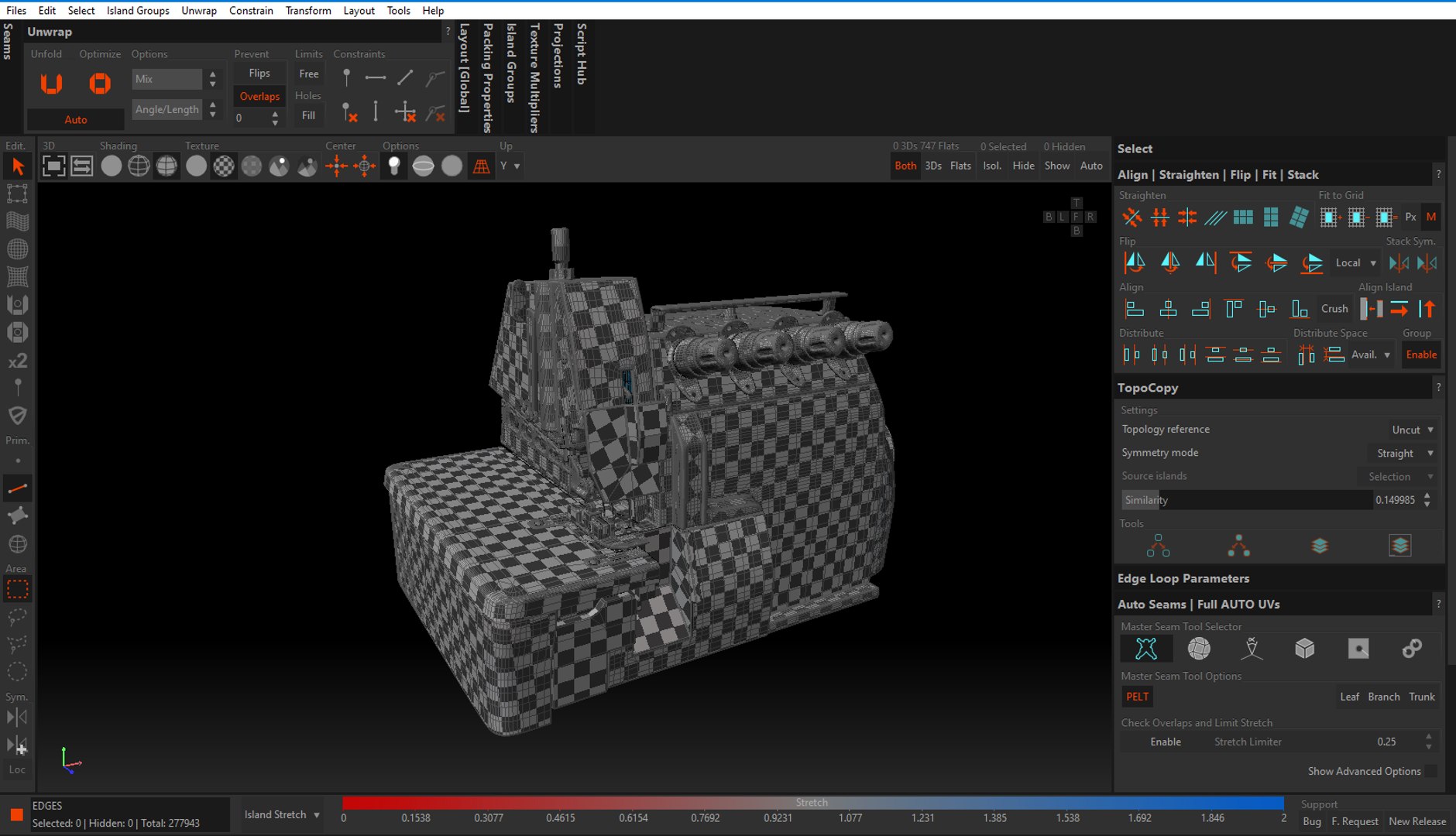1456x836 pixels.
Task: Click New Release link
Action: (1417, 821)
